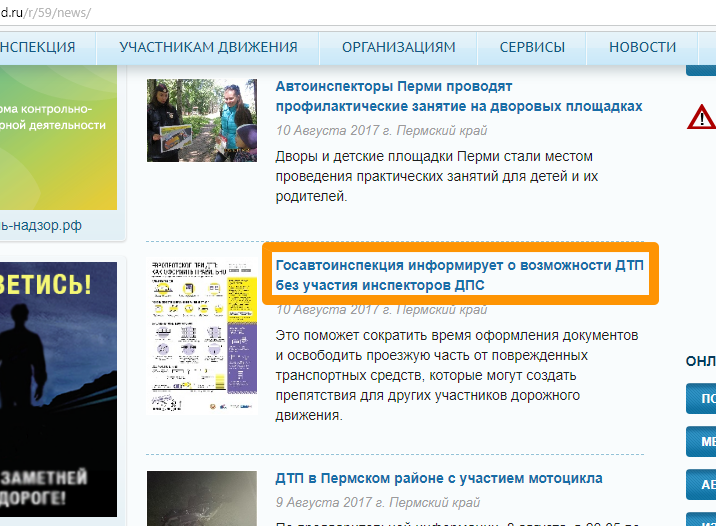Screen dimensions: 716x526
Task: Click the bottom-most blue button under АВ
Action: 701,517
